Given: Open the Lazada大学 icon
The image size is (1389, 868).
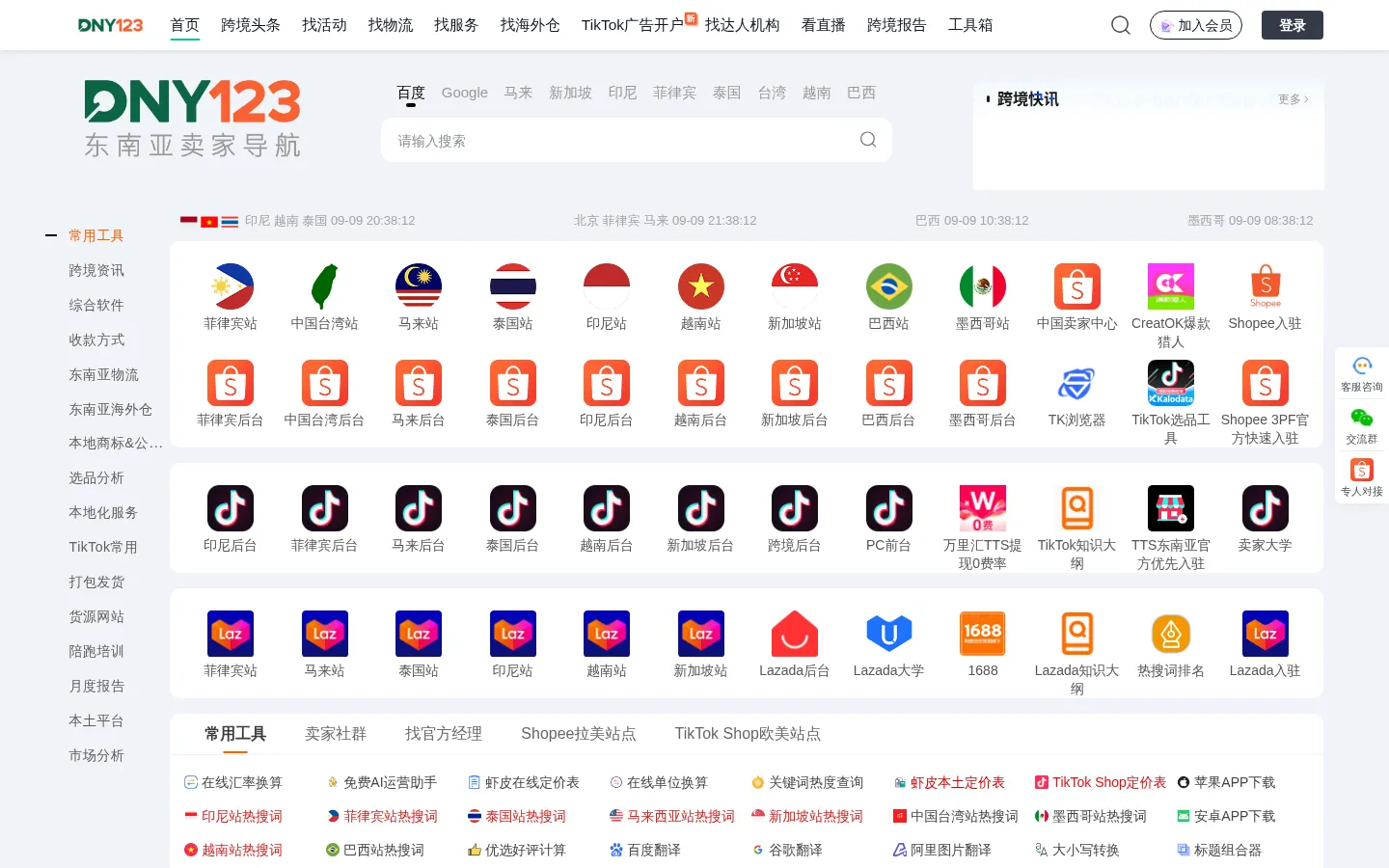Looking at the screenshot, I should coord(889,634).
